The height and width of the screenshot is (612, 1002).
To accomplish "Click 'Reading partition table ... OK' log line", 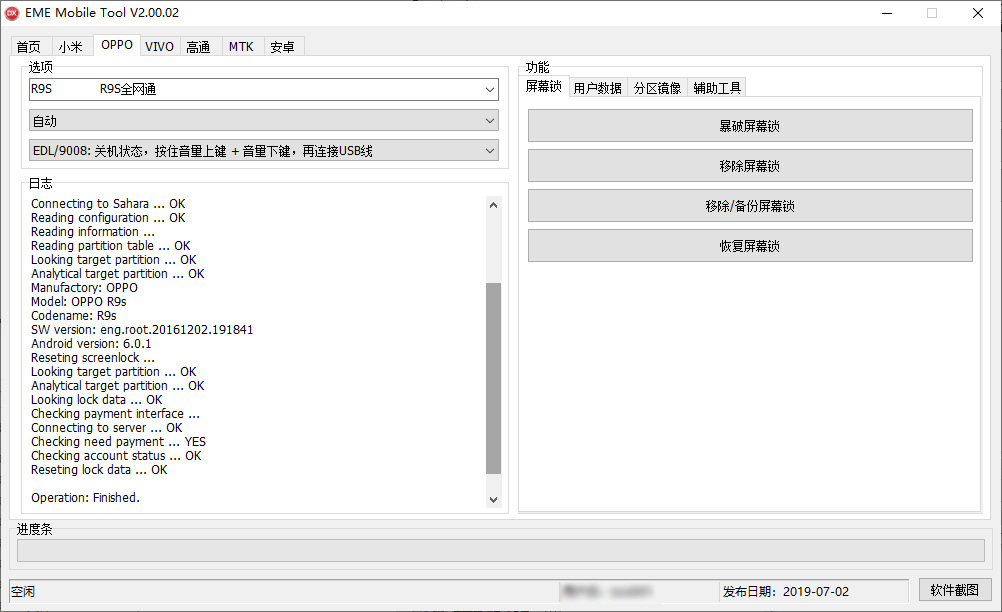I will 111,246.
